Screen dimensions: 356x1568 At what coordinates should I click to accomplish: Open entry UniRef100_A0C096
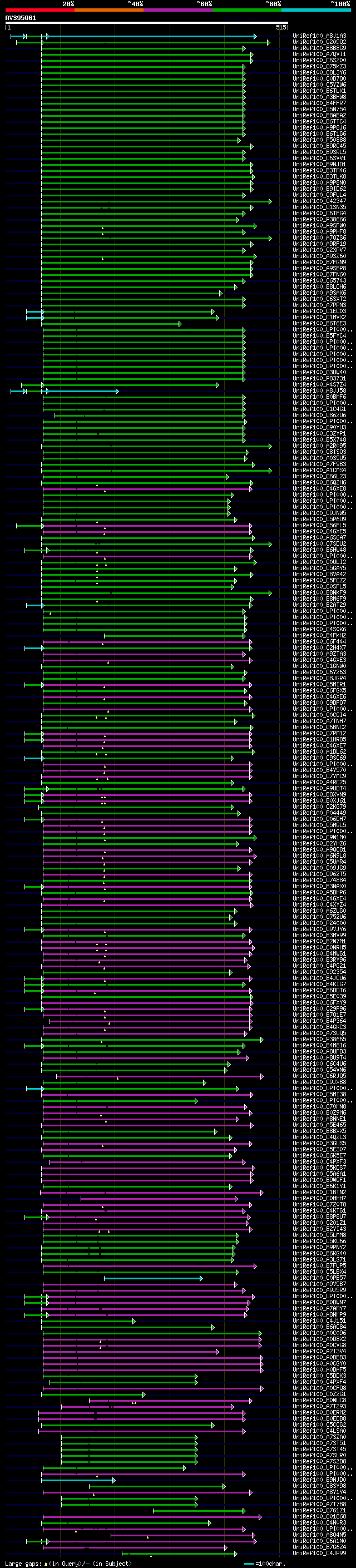pos(319,1332)
